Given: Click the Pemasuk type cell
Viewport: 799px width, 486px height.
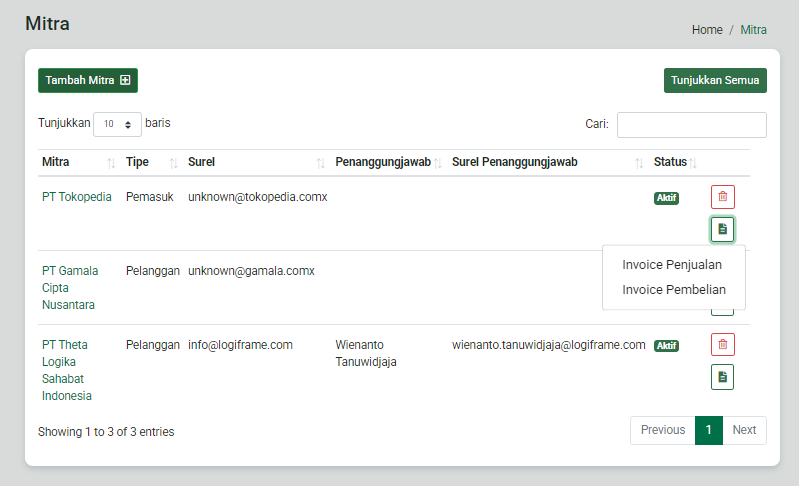Looking at the screenshot, I should tap(149, 197).
